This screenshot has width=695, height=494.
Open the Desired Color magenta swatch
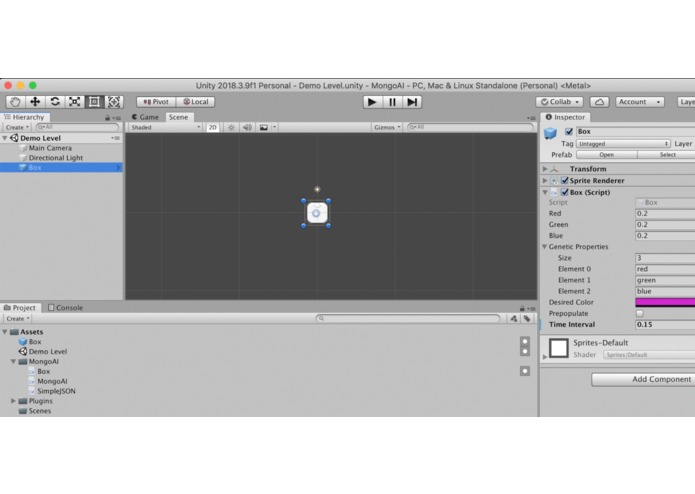[665, 302]
